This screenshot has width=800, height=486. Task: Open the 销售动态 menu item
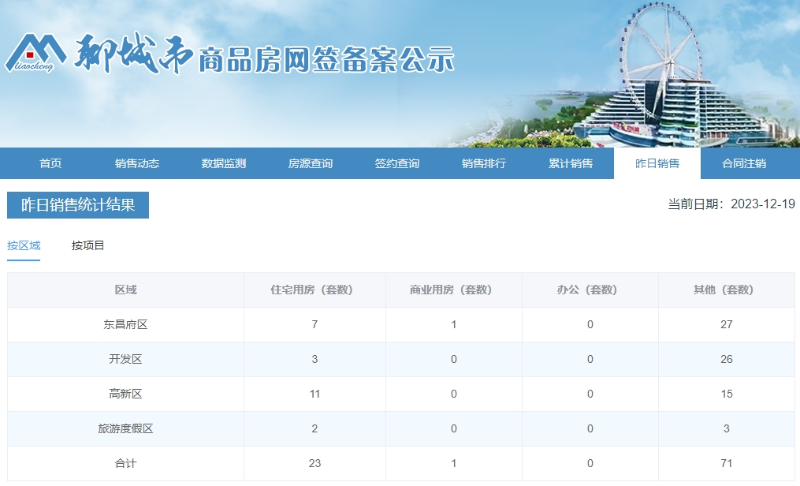coord(137,164)
